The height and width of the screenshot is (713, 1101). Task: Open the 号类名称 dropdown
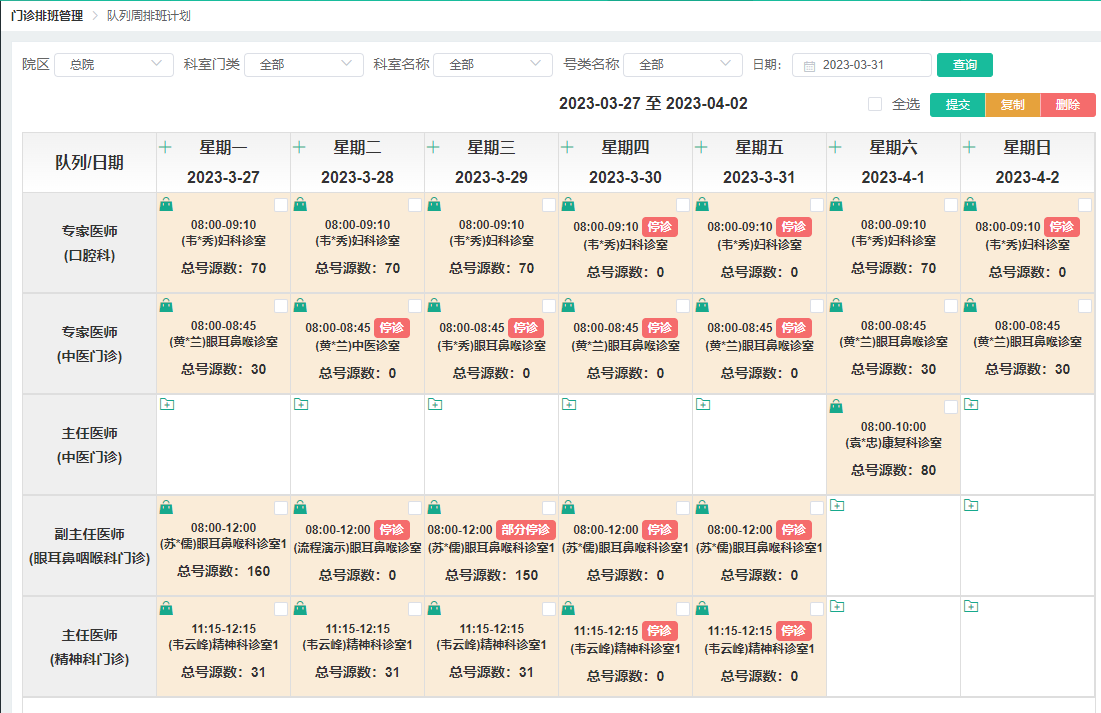coord(682,64)
